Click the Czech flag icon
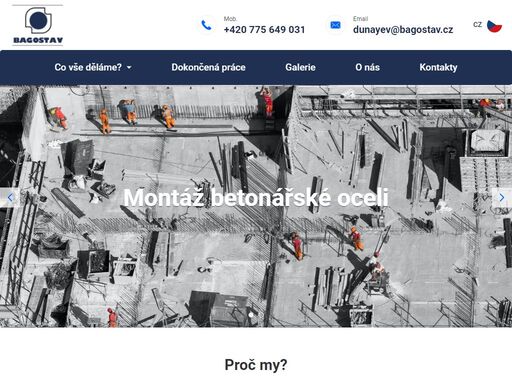Viewport: 512px width, 384px height. click(x=494, y=26)
